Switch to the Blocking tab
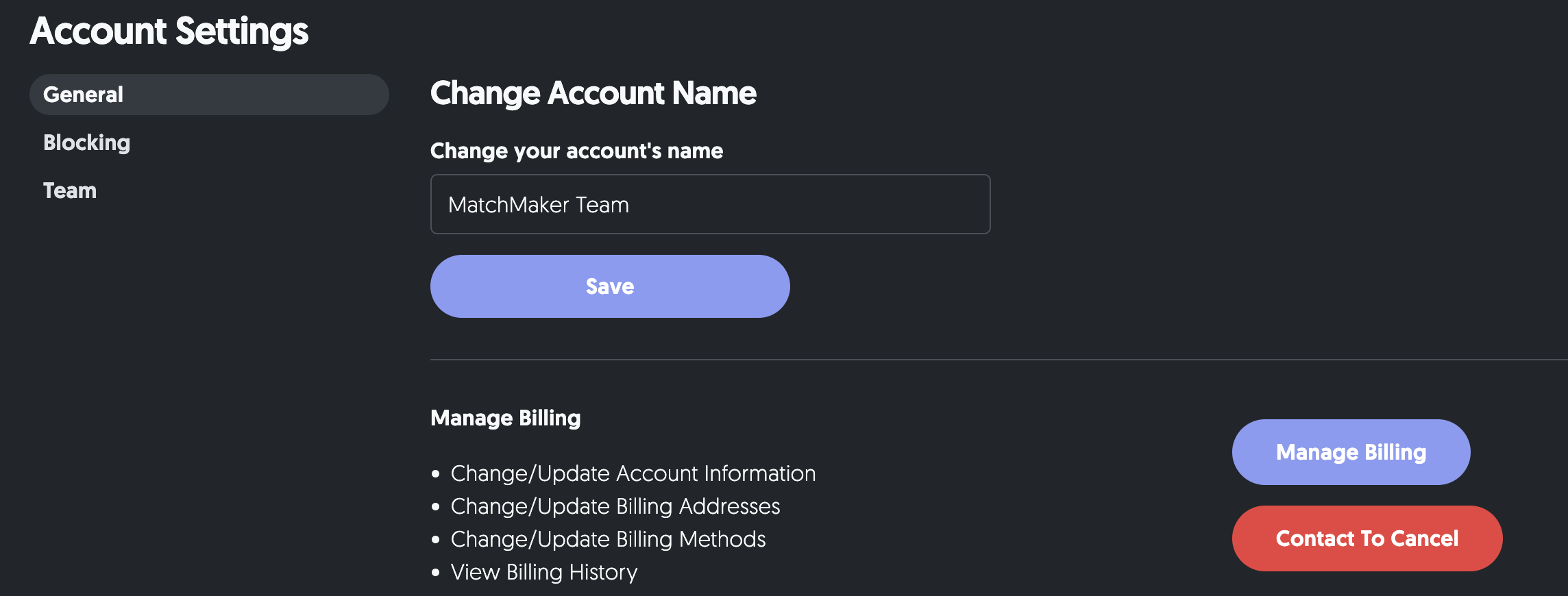This screenshot has height=596, width=1568. point(86,142)
